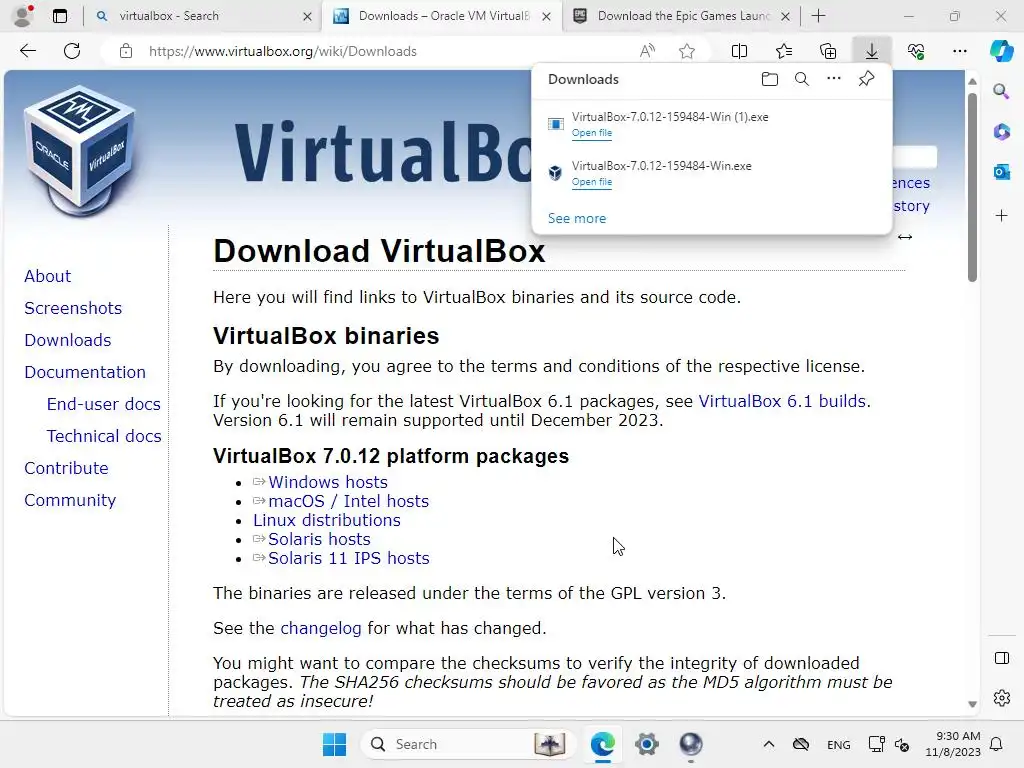Click the page vertical scrollbar thumb

[972, 187]
